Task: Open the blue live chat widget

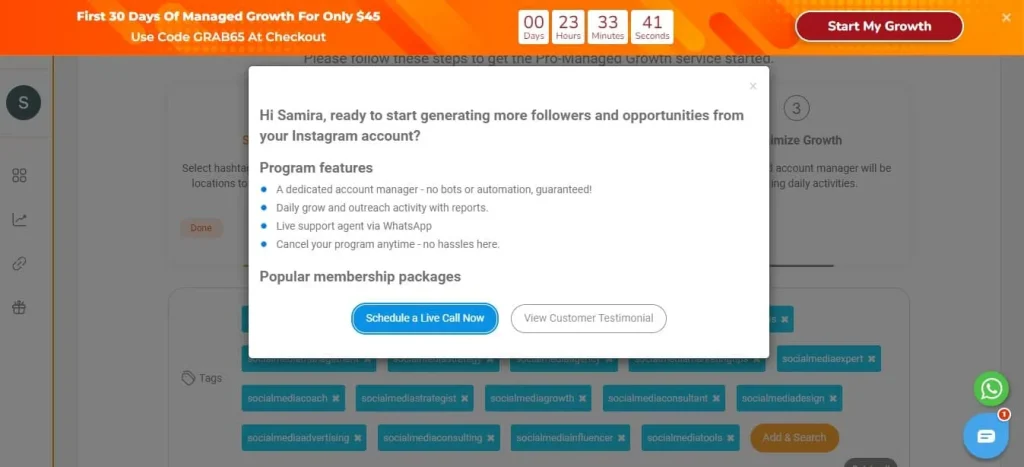Action: (986, 436)
